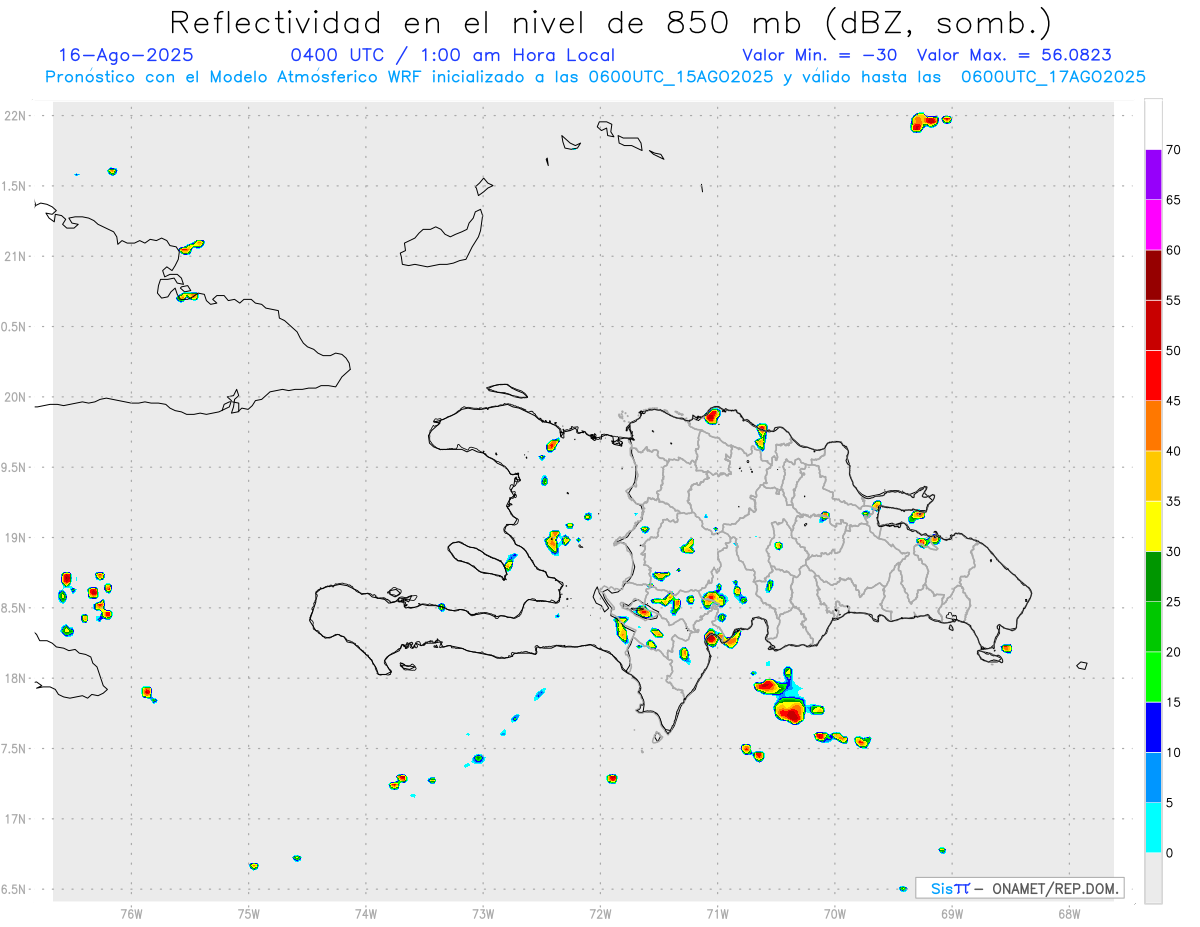The height and width of the screenshot is (927, 1200).
Task: Click the '20N' latitude label
Action: [17, 397]
